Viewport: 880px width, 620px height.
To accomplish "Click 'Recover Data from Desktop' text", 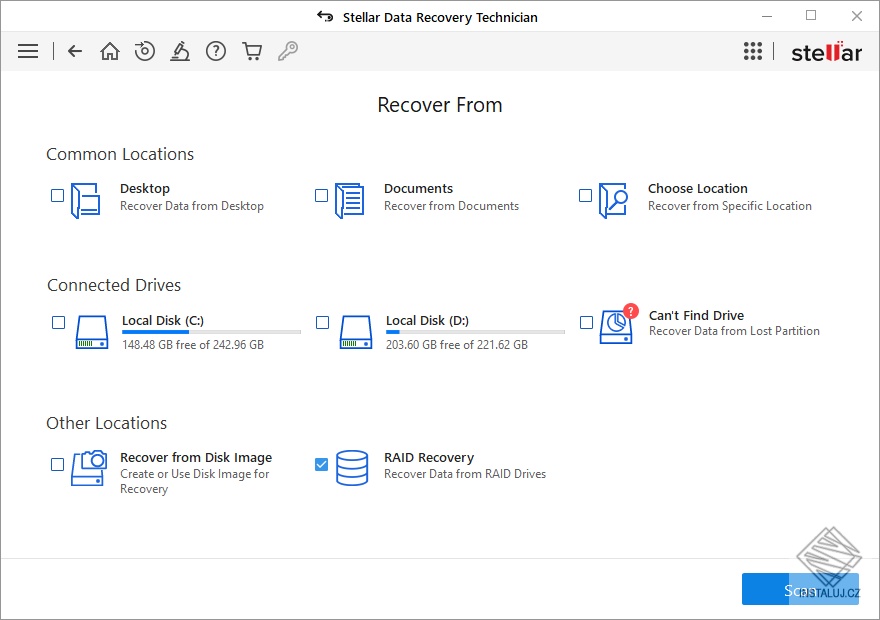I will coord(192,206).
